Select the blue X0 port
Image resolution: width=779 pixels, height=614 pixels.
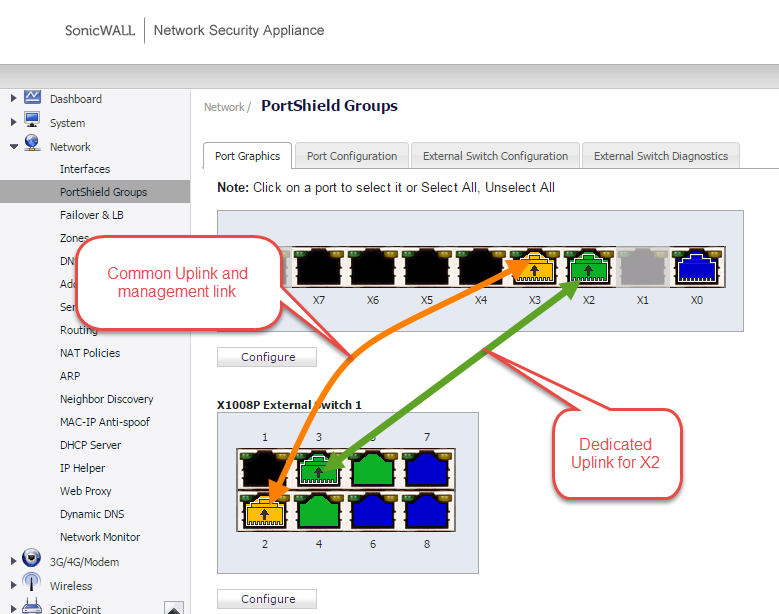point(697,268)
